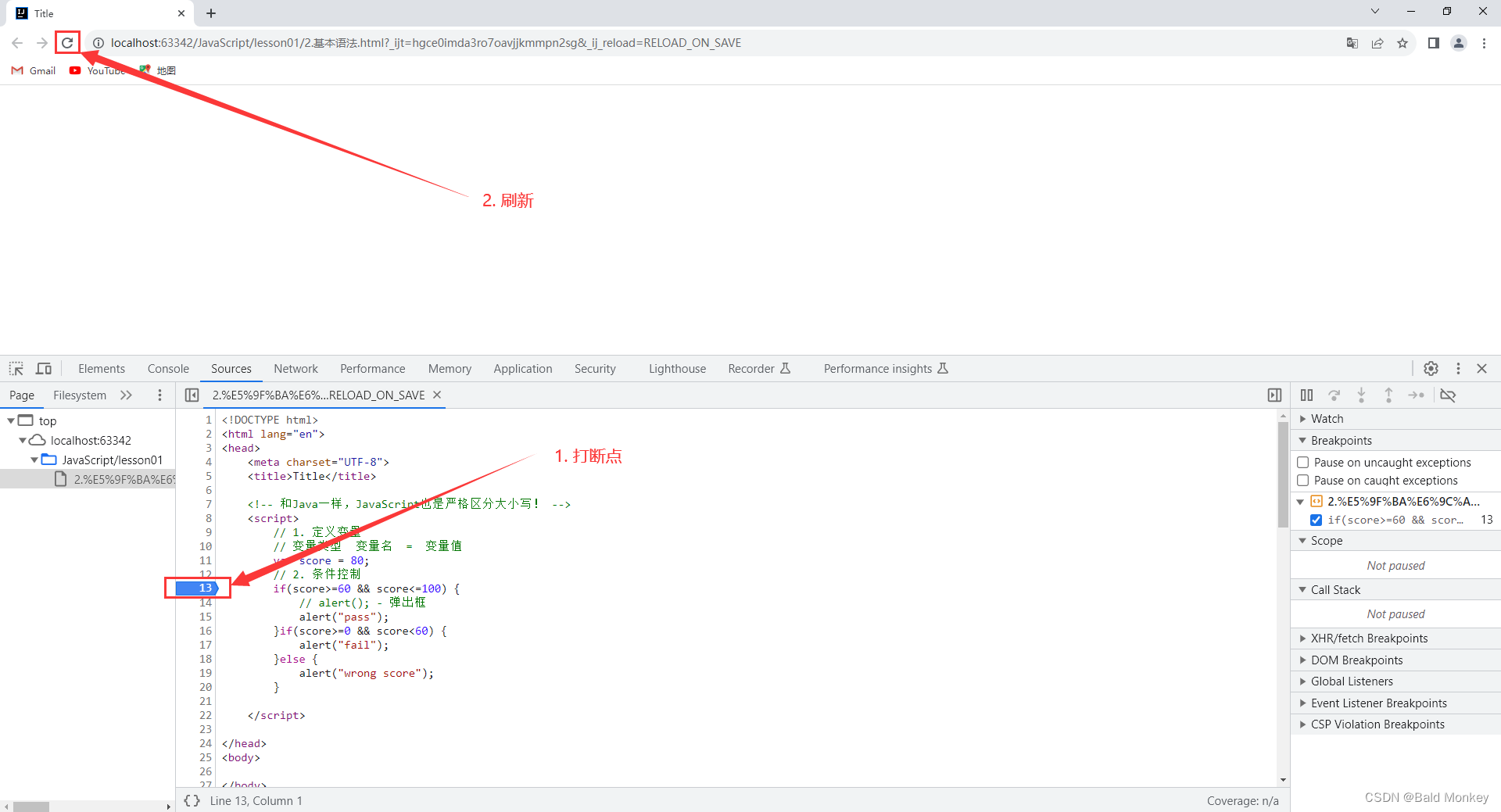Pause script execution
The width and height of the screenshot is (1501, 812).
[1306, 395]
